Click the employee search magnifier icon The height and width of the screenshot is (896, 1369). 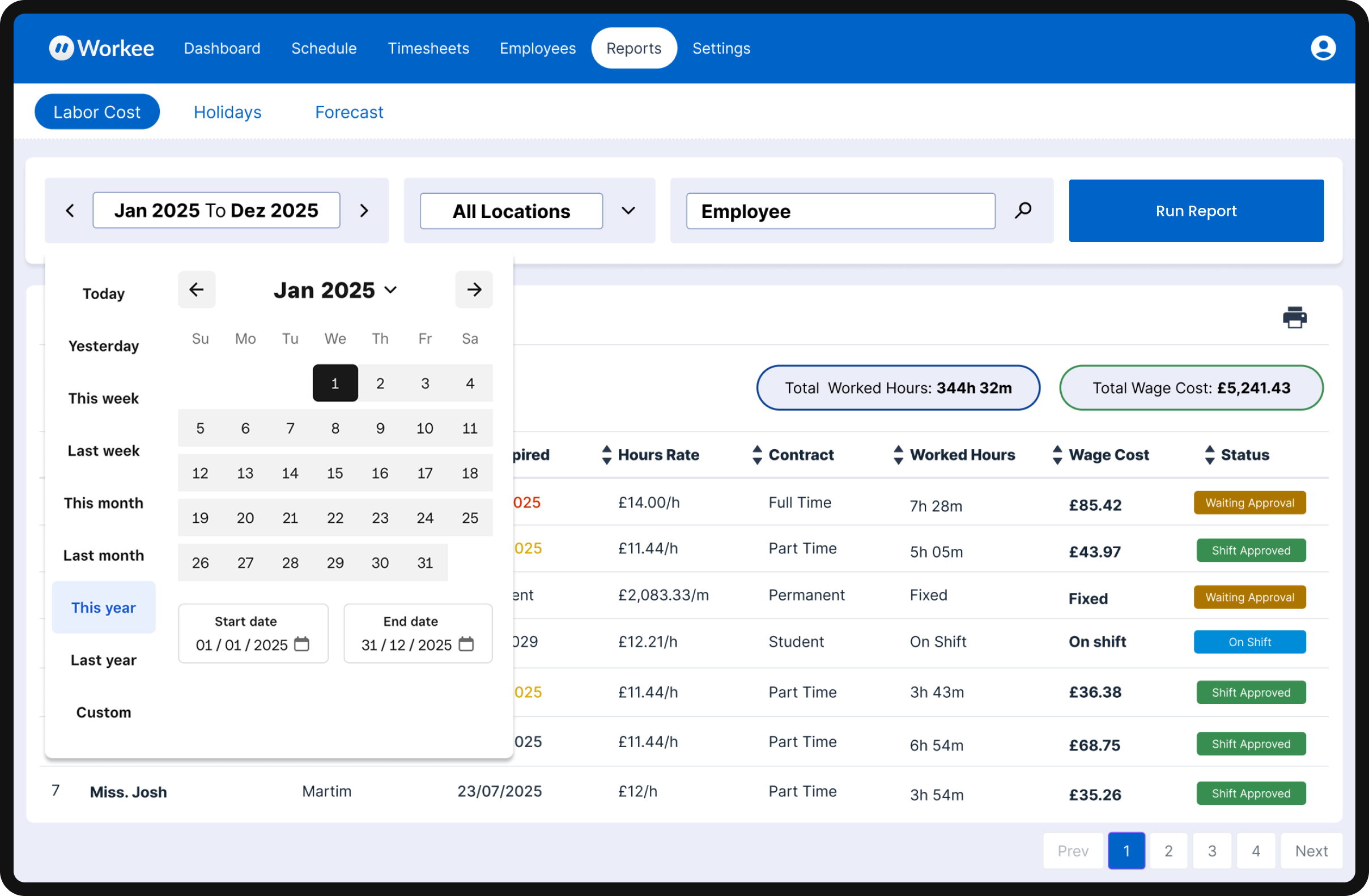point(1023,211)
